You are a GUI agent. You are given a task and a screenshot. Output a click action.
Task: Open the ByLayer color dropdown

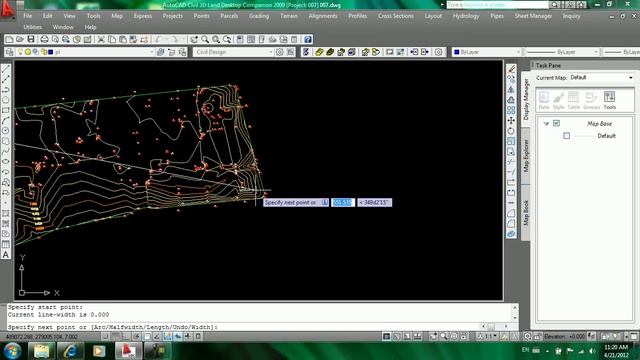pos(518,52)
